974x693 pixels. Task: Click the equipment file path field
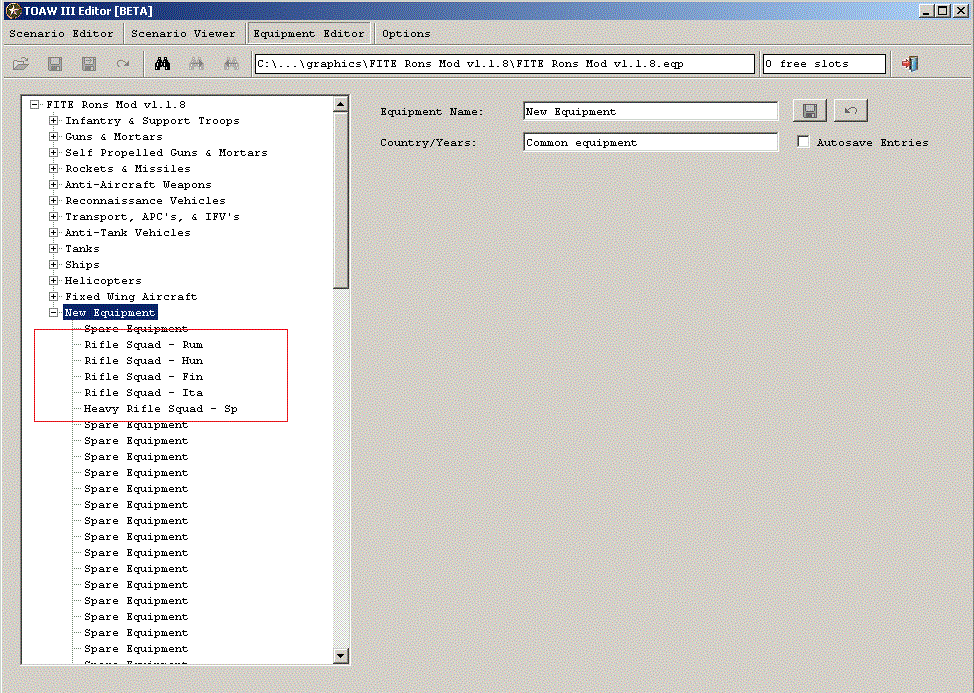pyautogui.click(x=504, y=63)
